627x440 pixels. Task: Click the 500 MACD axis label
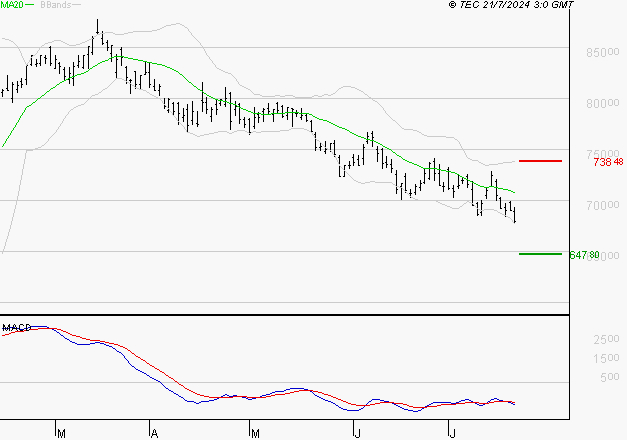pos(610,377)
